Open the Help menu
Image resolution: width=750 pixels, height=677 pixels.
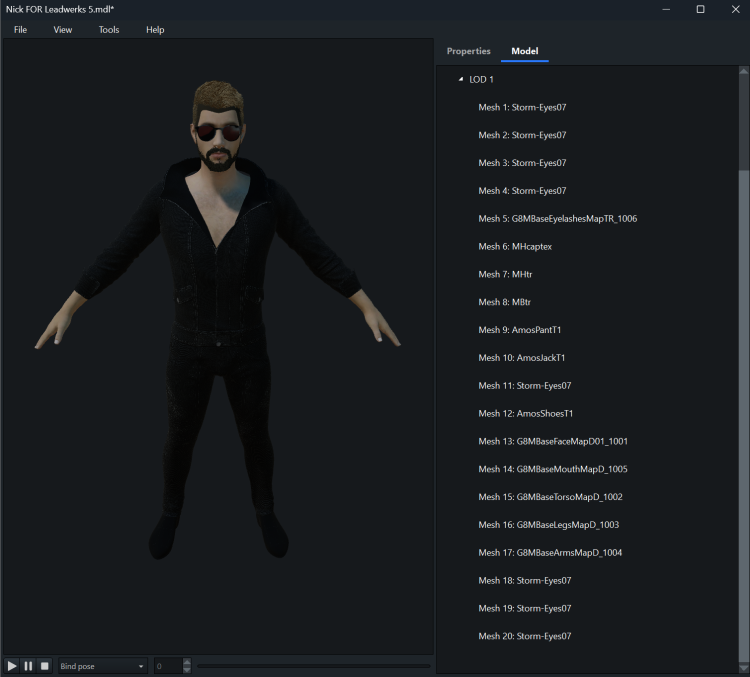tap(155, 30)
